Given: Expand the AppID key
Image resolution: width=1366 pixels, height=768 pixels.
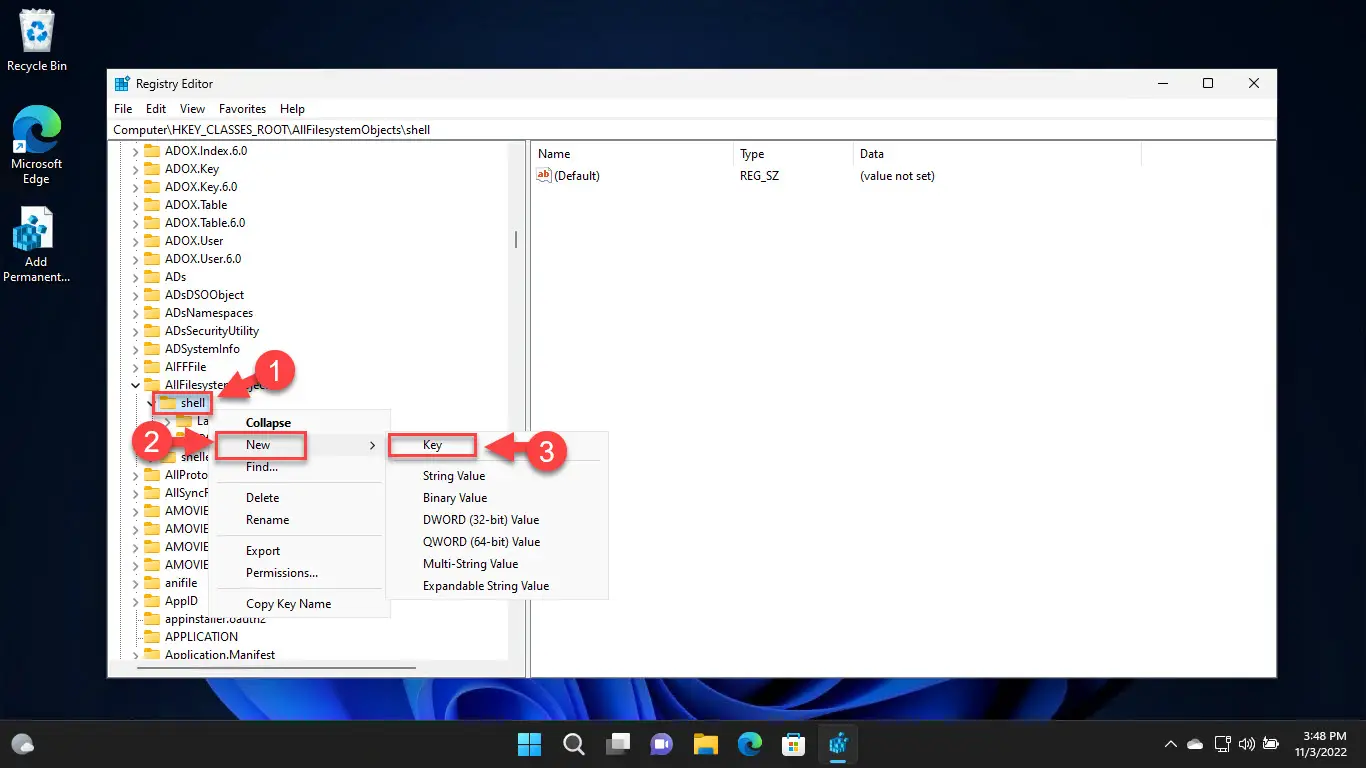Looking at the screenshot, I should tap(136, 601).
